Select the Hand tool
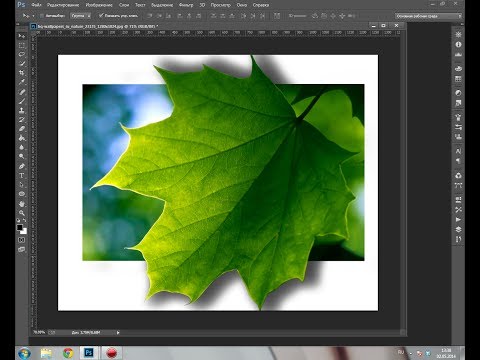This screenshot has height=360, width=480. click(x=22, y=204)
